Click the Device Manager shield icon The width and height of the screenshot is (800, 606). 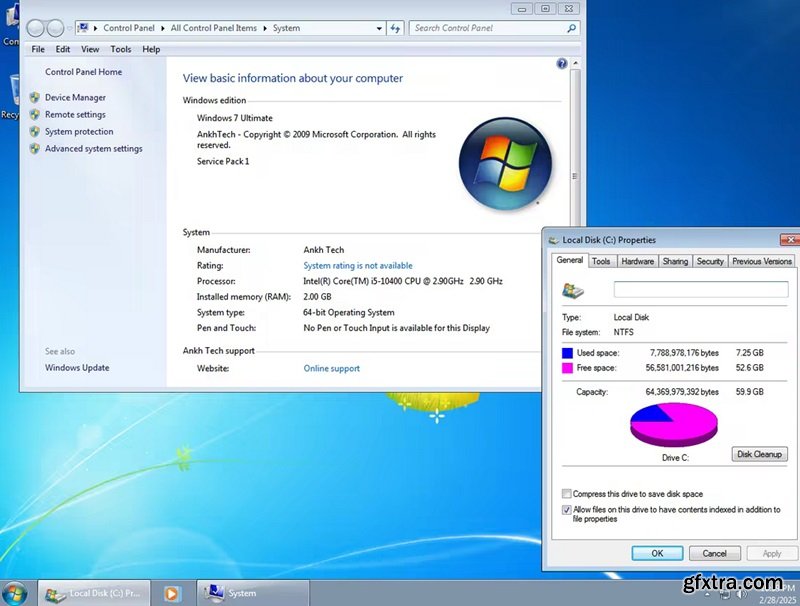34,98
